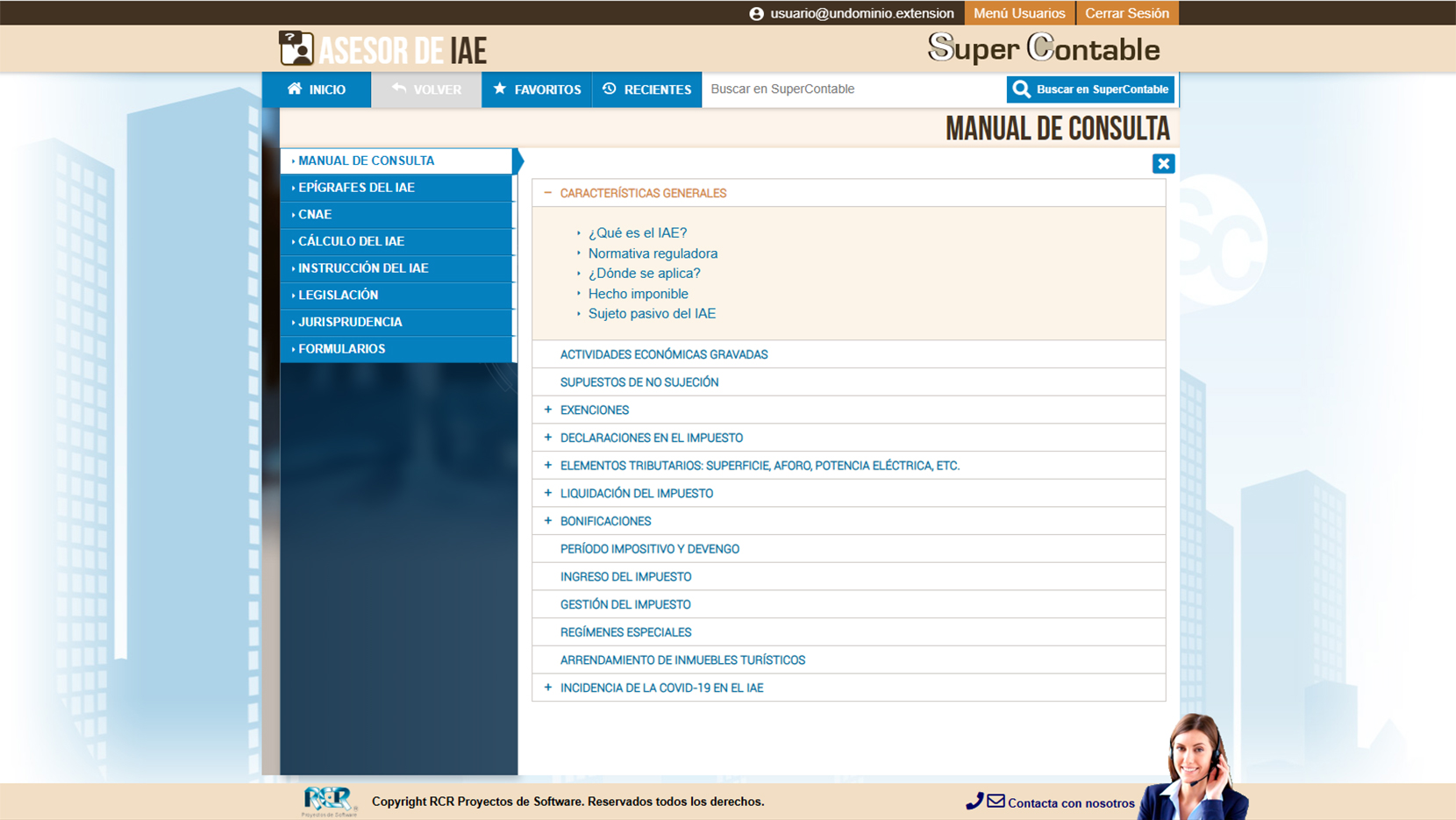The width and height of the screenshot is (1456, 820).
Task: Open FORMULARIOS sidebar item
Action: (396, 349)
